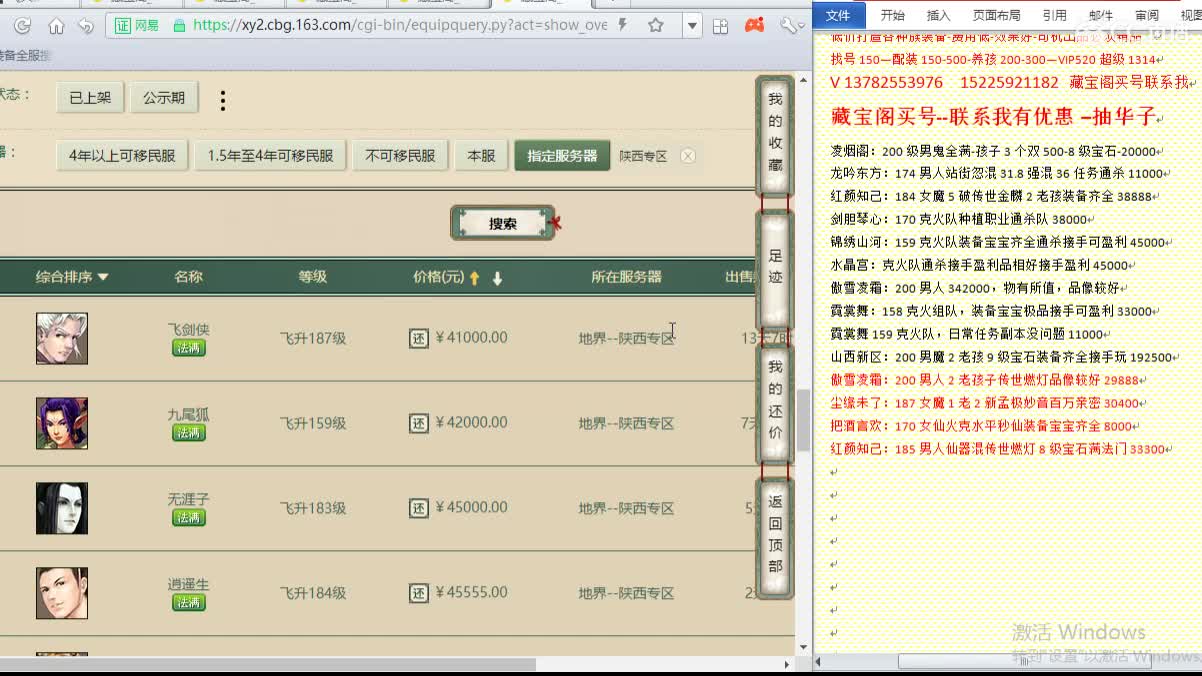Click 法满 badge under 无涯子

coord(189,518)
